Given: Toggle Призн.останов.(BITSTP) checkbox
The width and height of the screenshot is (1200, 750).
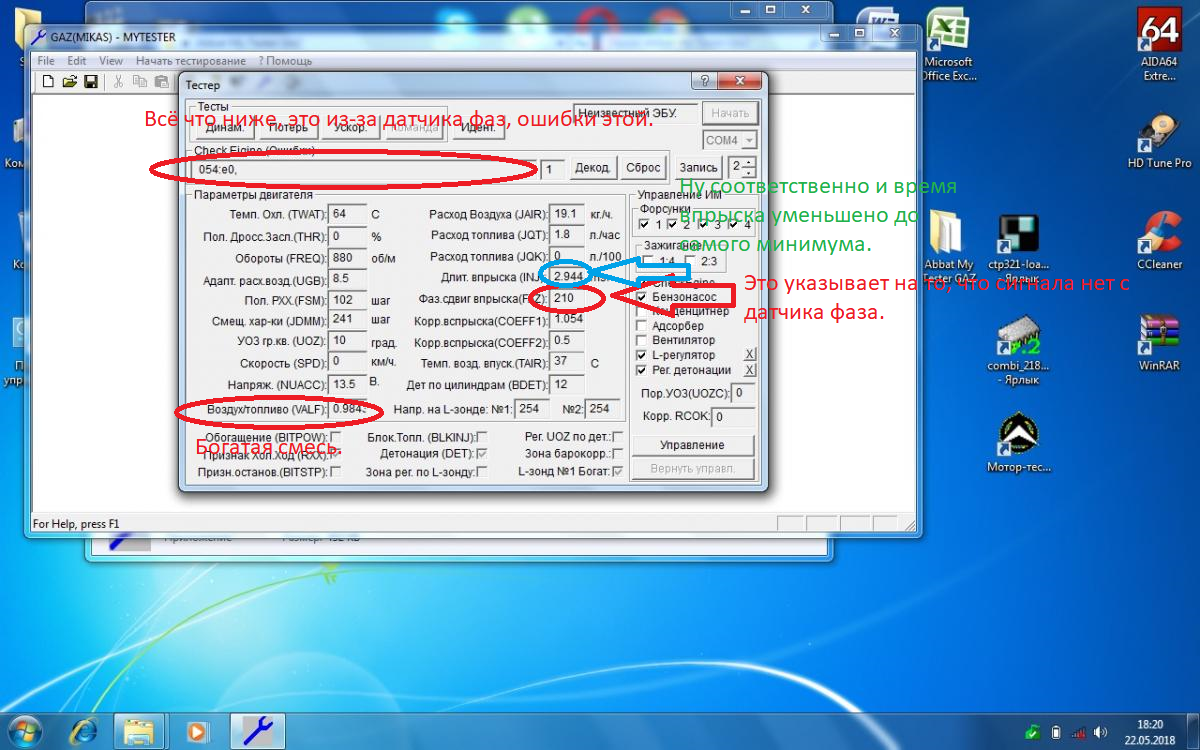Looking at the screenshot, I should (x=335, y=471).
